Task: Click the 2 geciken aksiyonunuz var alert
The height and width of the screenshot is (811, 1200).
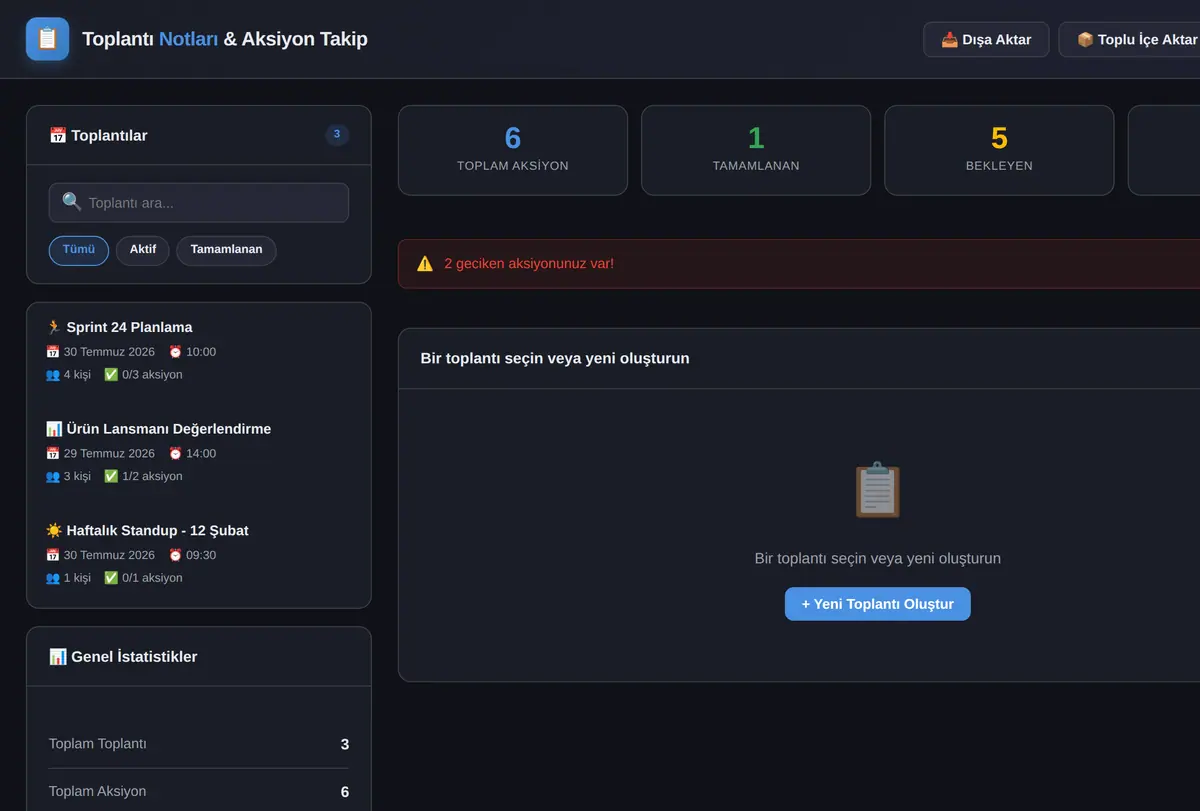Action: [x=799, y=264]
